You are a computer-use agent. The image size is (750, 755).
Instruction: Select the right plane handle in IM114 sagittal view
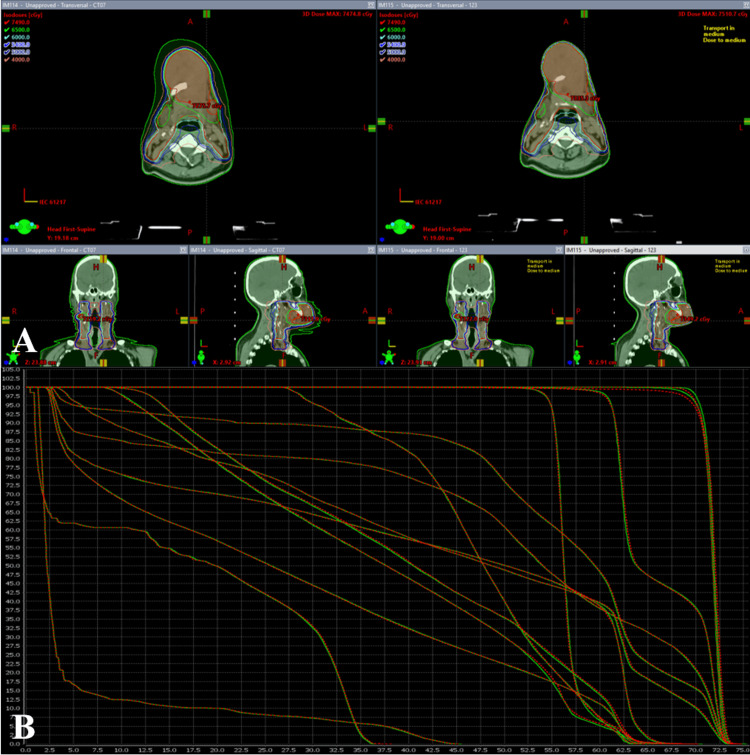372,320
